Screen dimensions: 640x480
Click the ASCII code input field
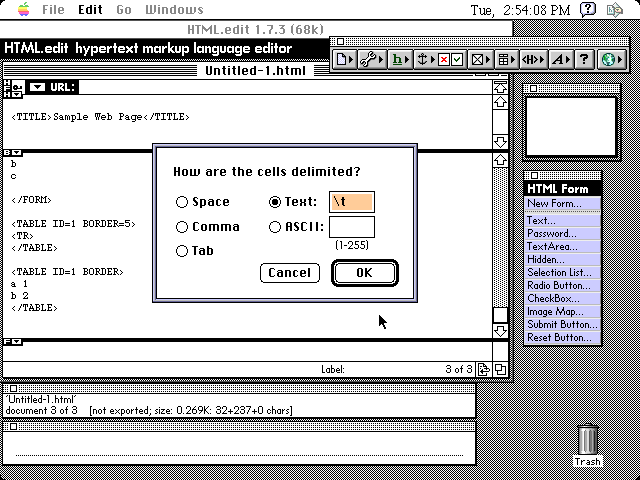(x=351, y=227)
